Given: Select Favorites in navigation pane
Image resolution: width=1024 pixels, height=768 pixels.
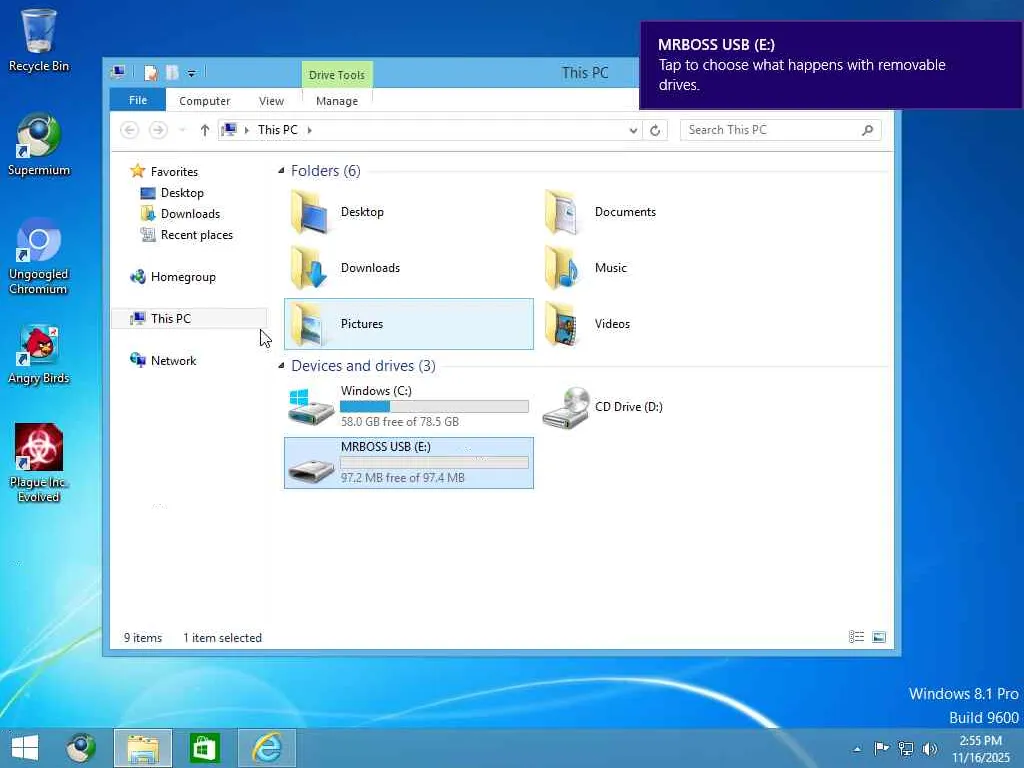Looking at the screenshot, I should 174,172.
